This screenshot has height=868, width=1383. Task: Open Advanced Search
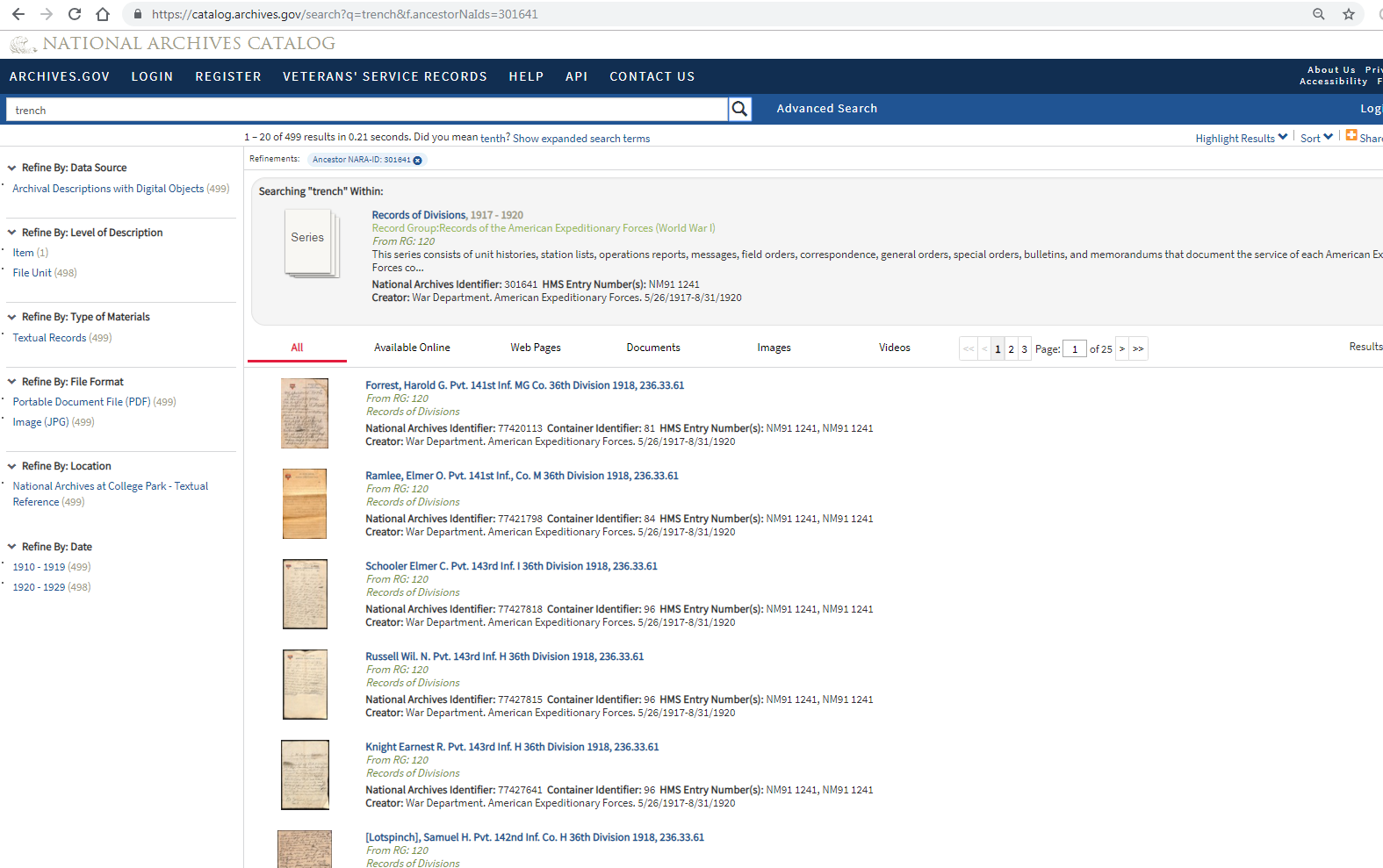[827, 109]
